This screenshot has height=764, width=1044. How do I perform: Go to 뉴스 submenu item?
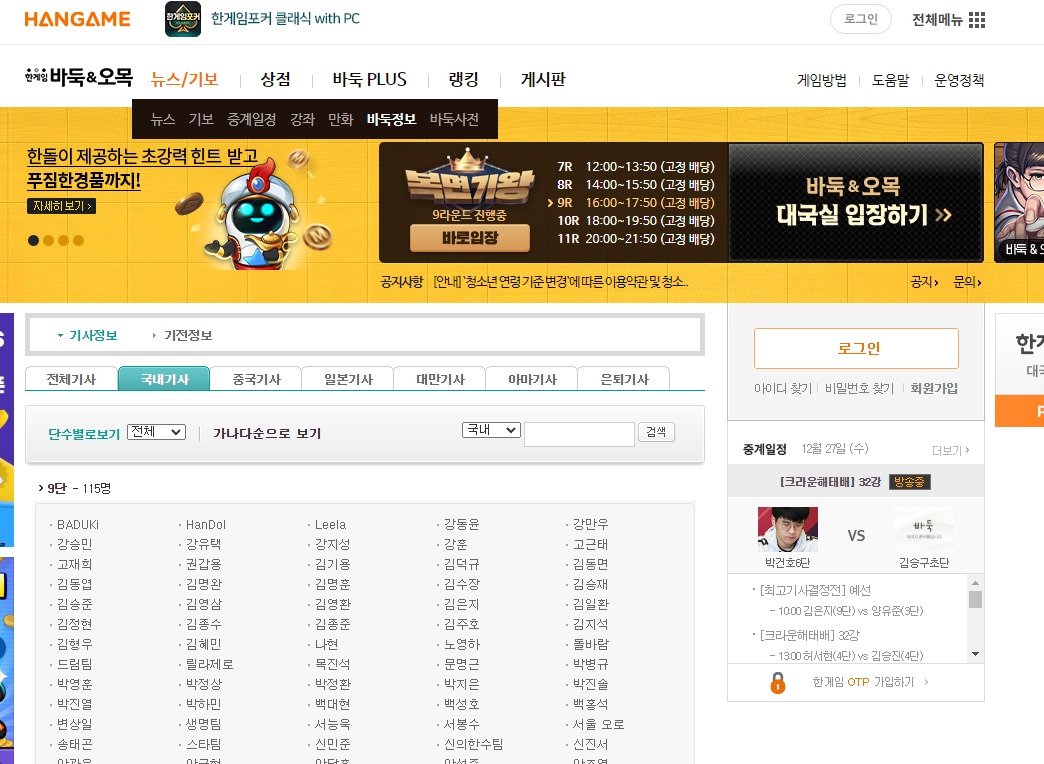click(x=162, y=119)
